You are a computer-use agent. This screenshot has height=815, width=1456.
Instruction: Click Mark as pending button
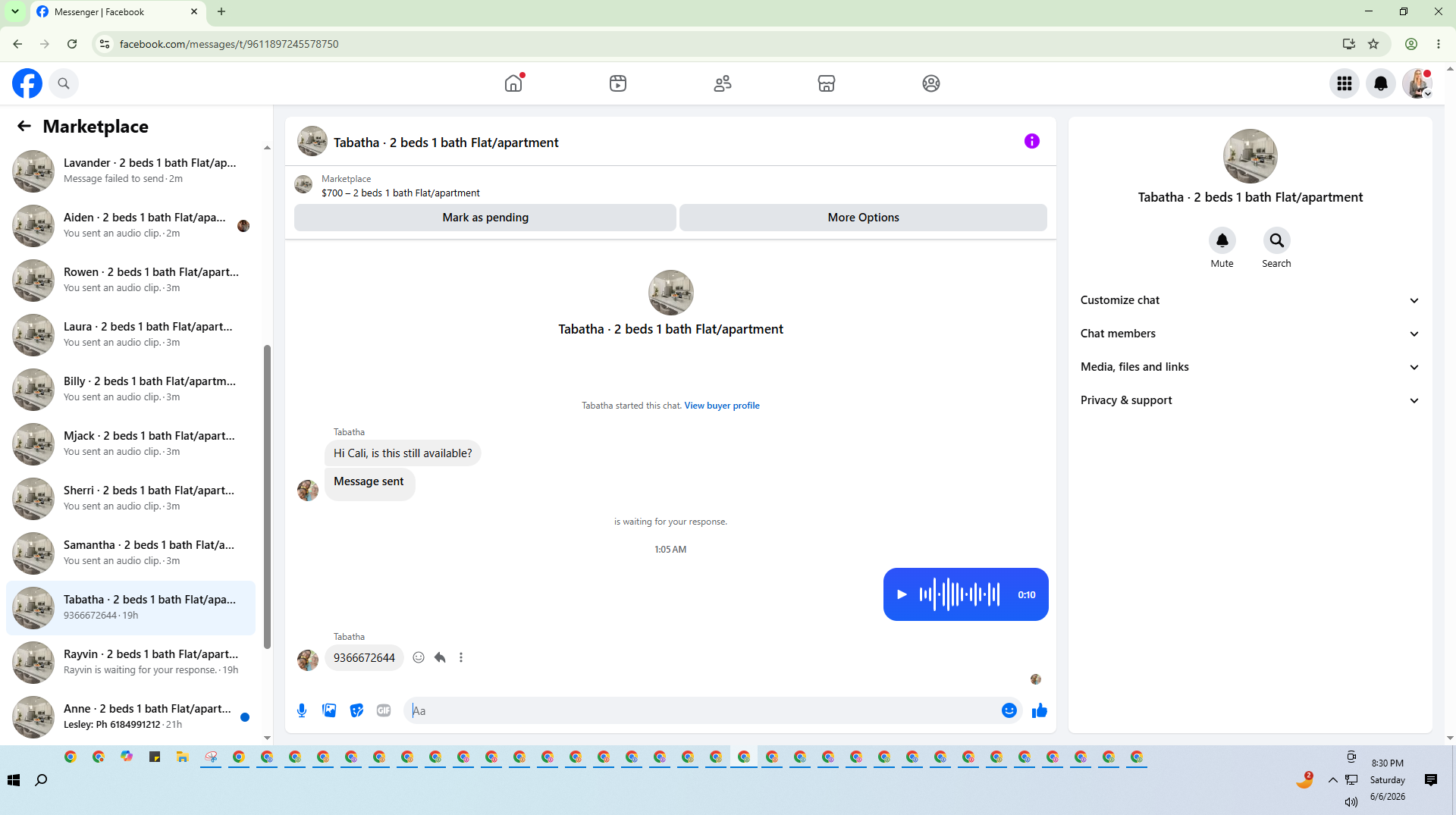485,218
